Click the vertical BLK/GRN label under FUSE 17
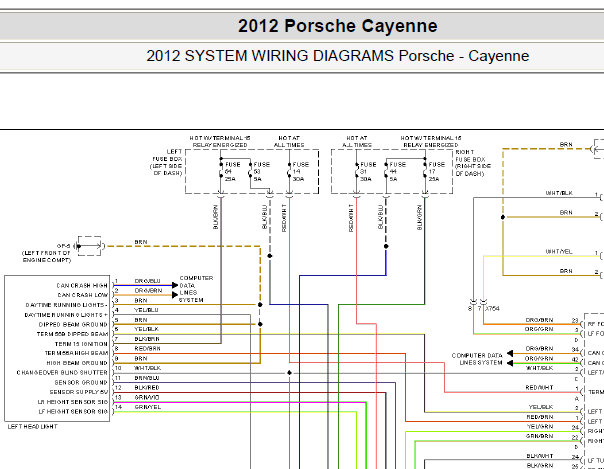This screenshot has height=469, width=604. coord(419,218)
